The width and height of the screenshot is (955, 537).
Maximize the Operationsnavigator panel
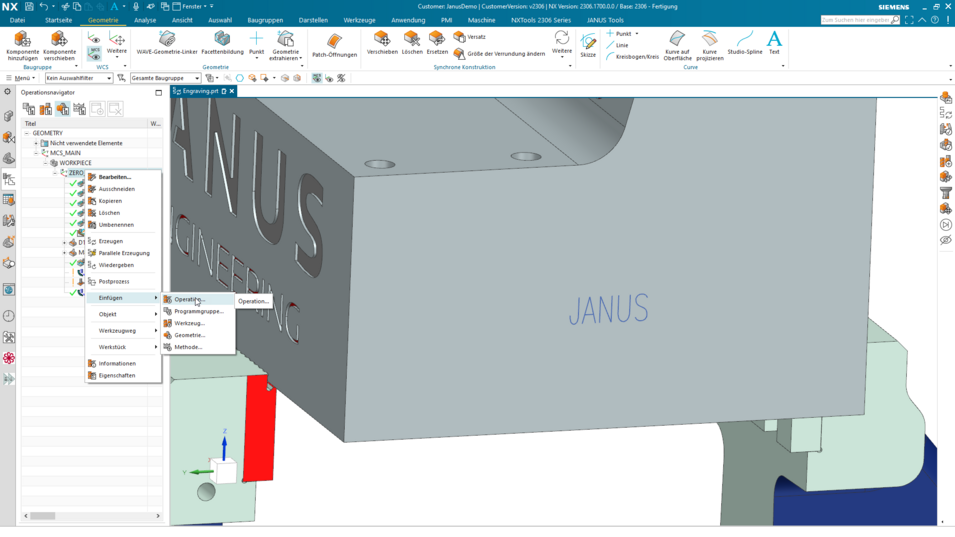click(x=158, y=93)
